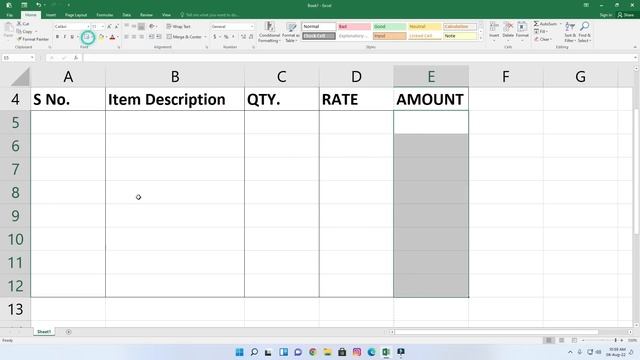The width and height of the screenshot is (640, 360).
Task: Click the red Font Color icon
Action: pyautogui.click(x=112, y=37)
